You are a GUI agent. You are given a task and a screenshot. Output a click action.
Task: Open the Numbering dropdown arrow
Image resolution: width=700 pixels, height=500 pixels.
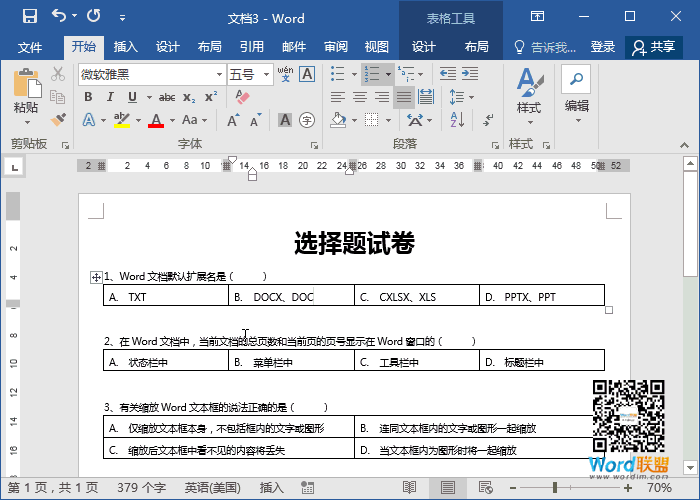[388, 74]
